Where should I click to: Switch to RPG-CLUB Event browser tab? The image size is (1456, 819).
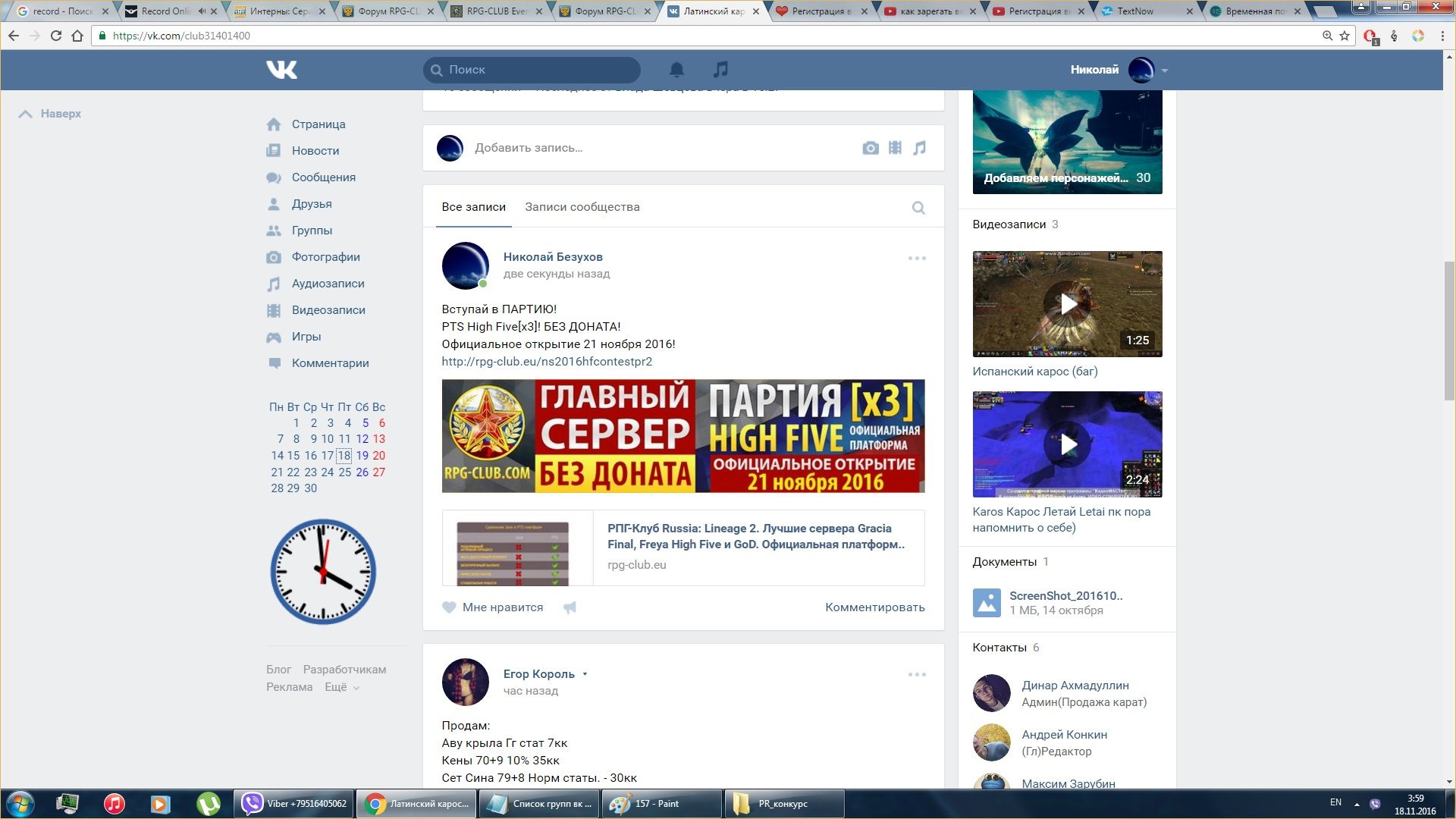click(x=498, y=11)
